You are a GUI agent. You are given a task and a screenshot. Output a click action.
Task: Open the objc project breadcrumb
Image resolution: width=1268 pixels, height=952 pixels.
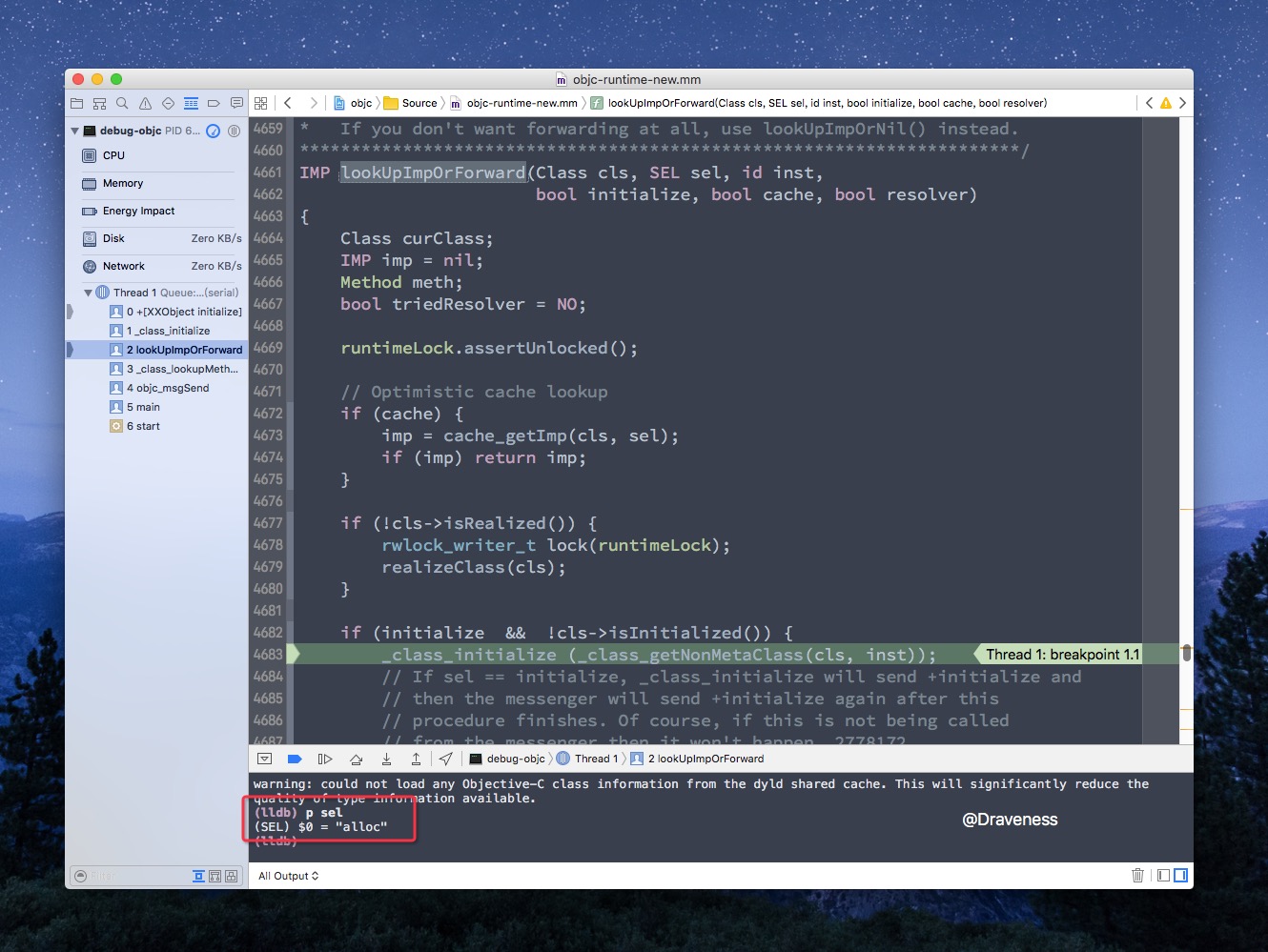pyautogui.click(x=353, y=103)
